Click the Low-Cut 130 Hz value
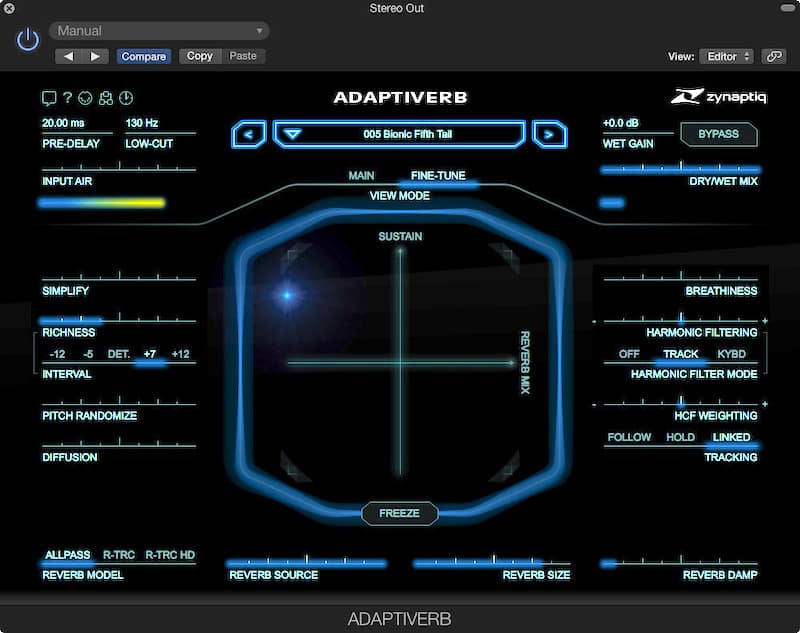The width and height of the screenshot is (800, 633). [142, 123]
